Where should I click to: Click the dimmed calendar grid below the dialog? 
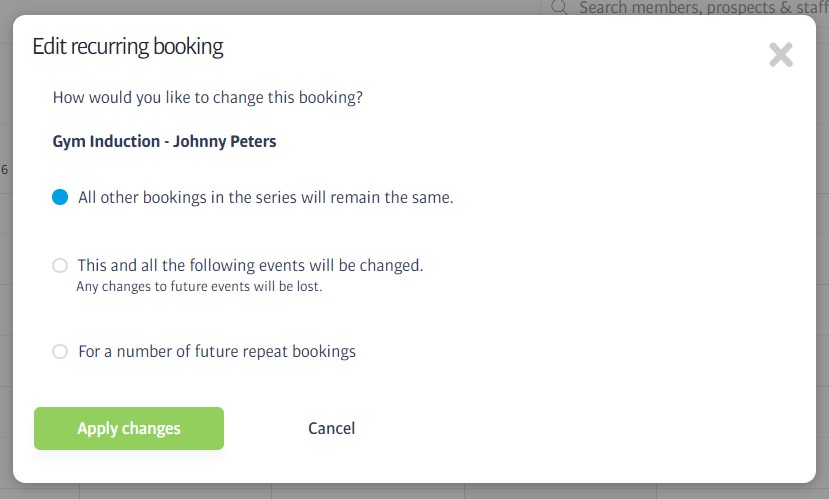400,491
